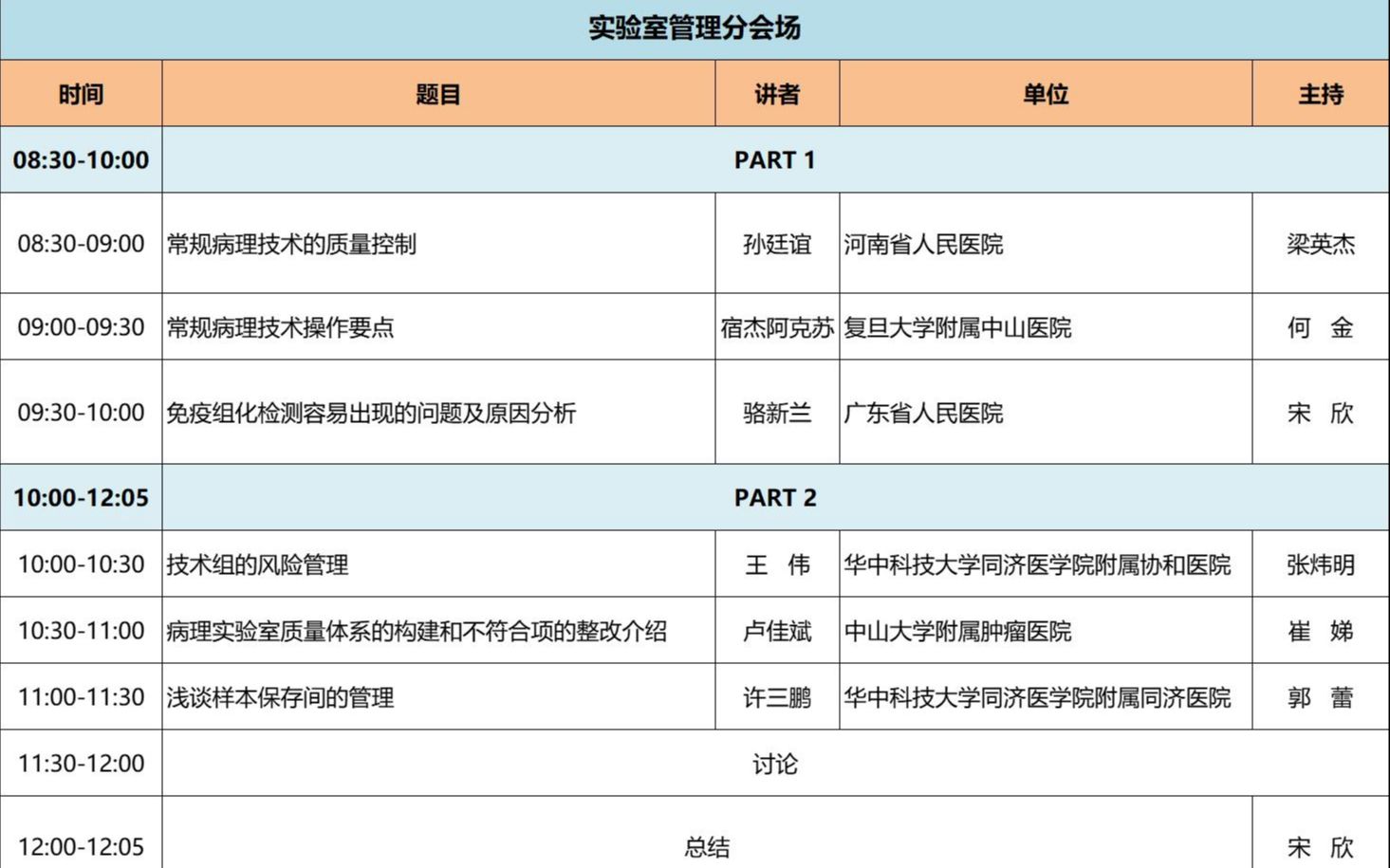
Task: Select the 时间 column header
Action: [81, 93]
